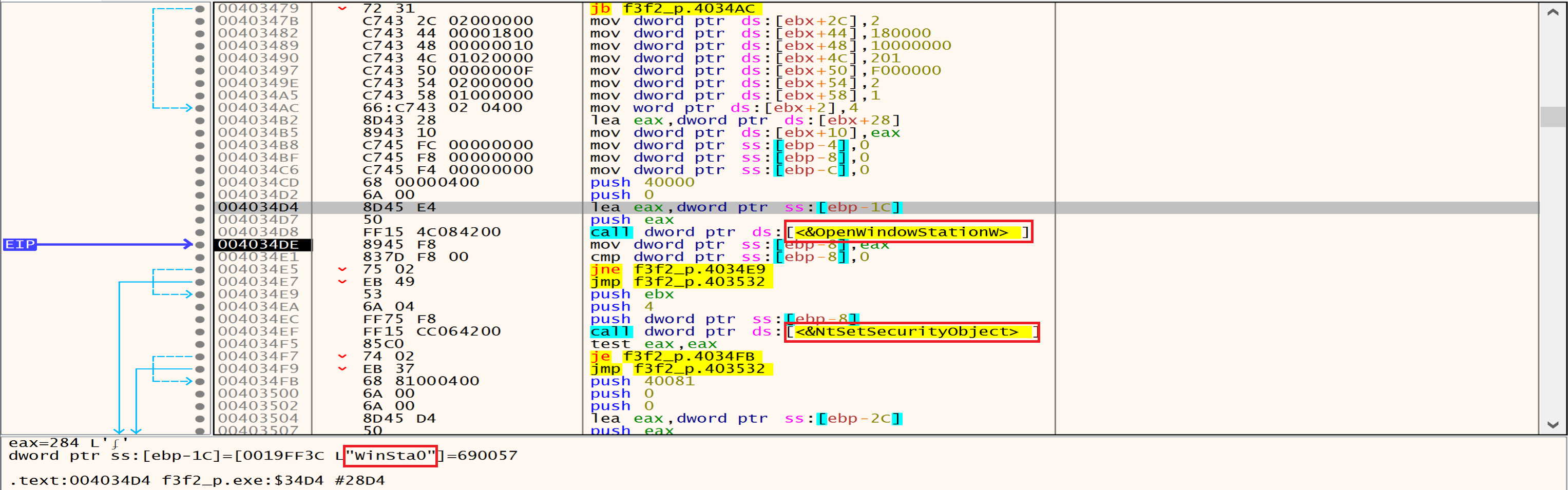
Task: Click the EIP register label marker
Action: pos(21,244)
